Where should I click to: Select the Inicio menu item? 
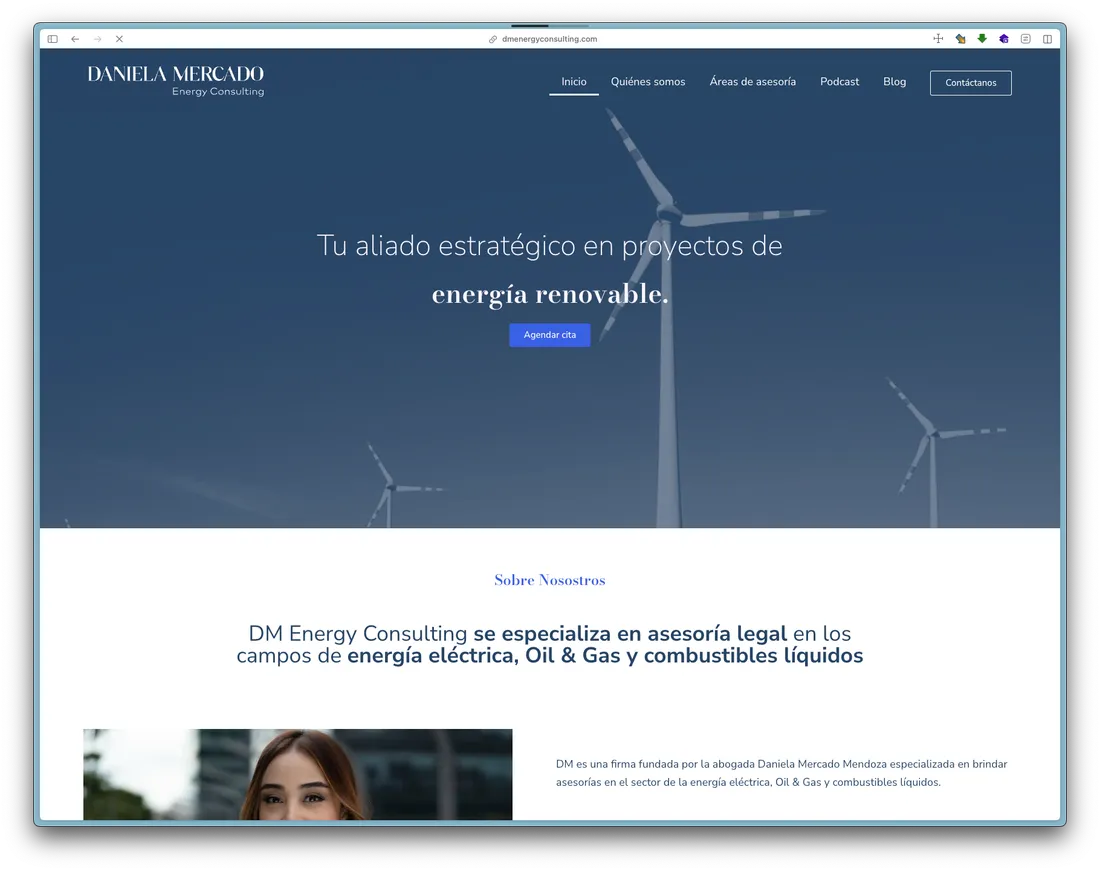coord(574,81)
